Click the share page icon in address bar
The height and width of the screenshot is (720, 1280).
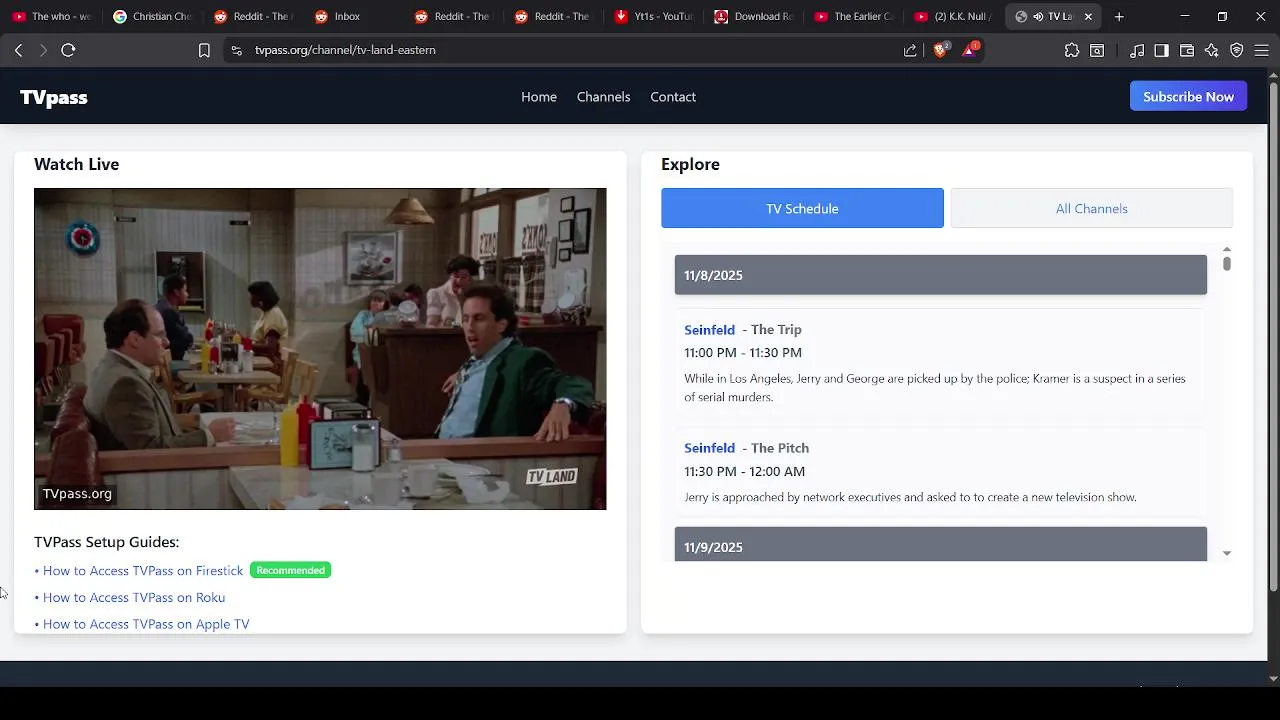click(910, 50)
